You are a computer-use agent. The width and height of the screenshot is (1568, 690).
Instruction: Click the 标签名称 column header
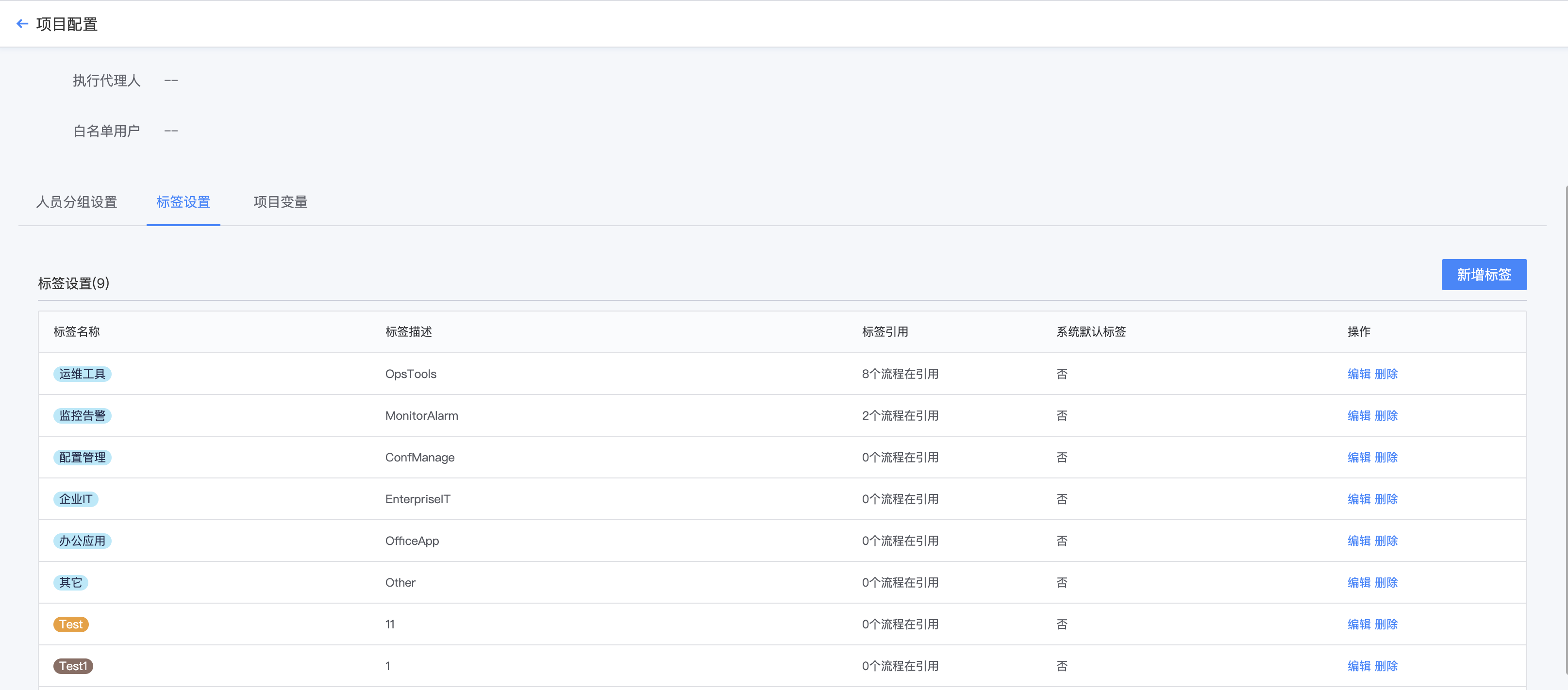(77, 331)
